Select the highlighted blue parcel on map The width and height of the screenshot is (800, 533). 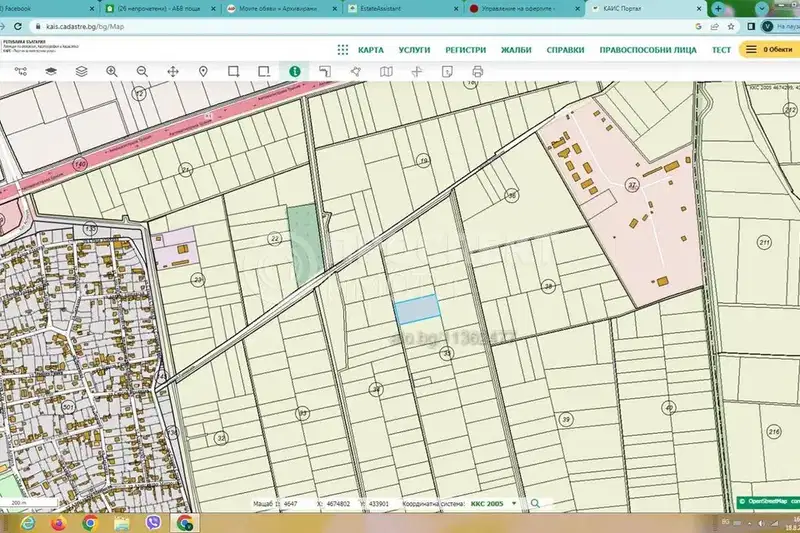point(417,309)
